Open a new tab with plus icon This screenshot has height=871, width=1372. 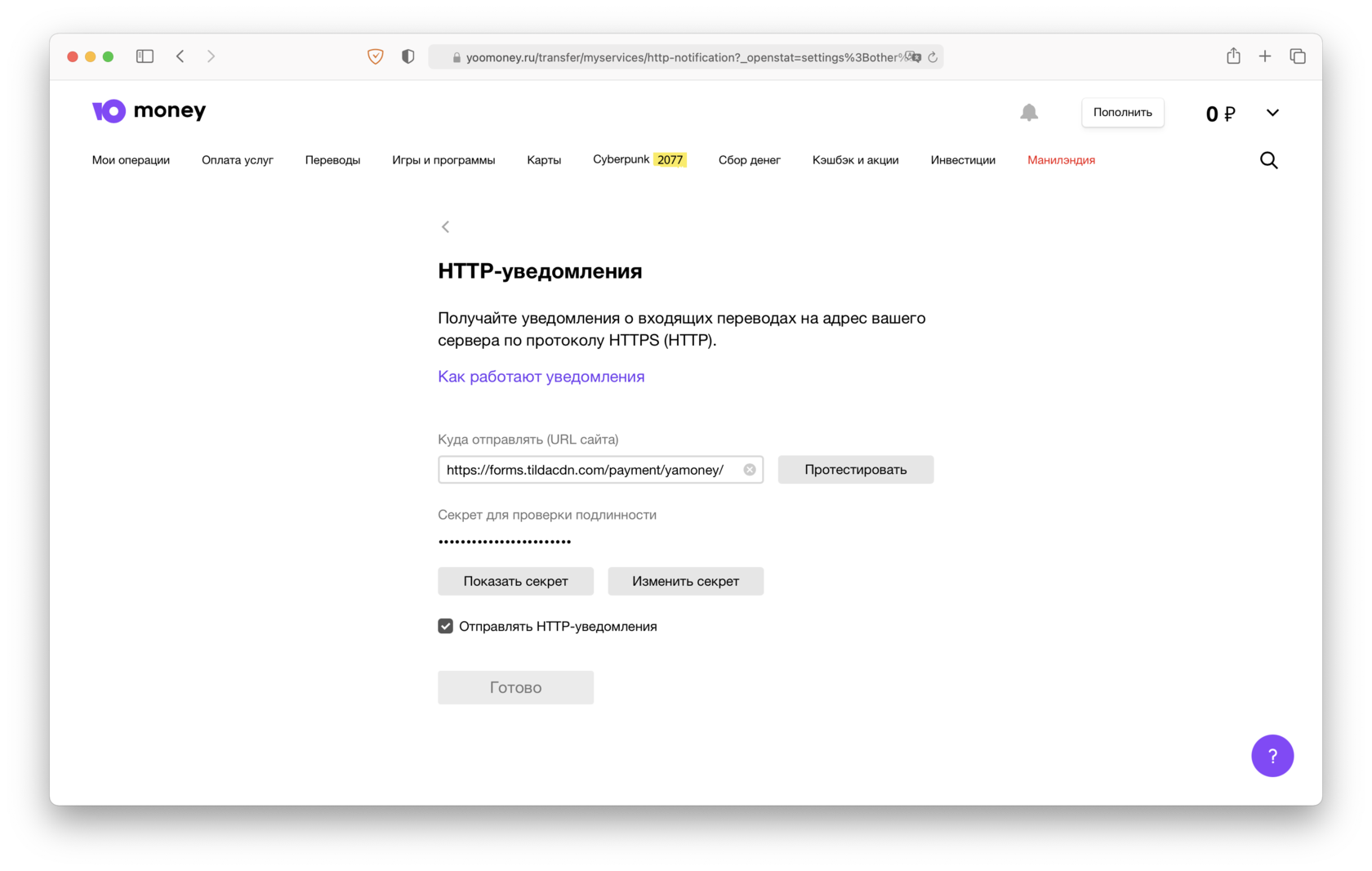(1265, 56)
